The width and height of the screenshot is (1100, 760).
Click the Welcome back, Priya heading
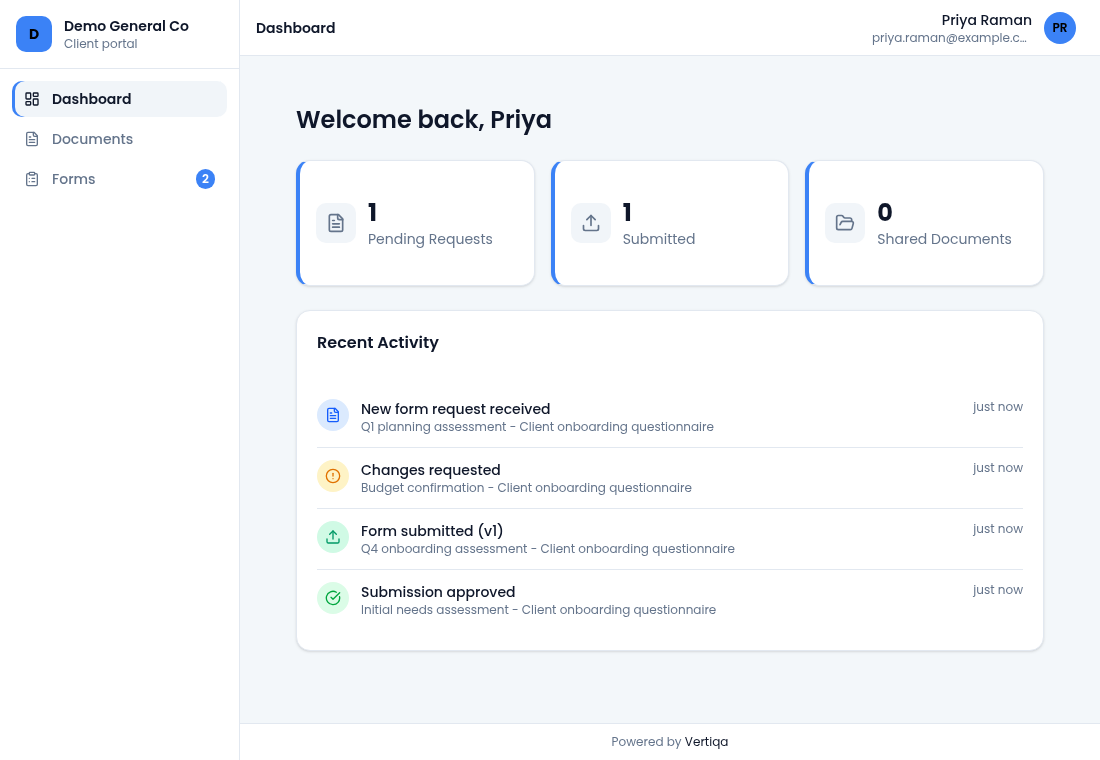[424, 119]
